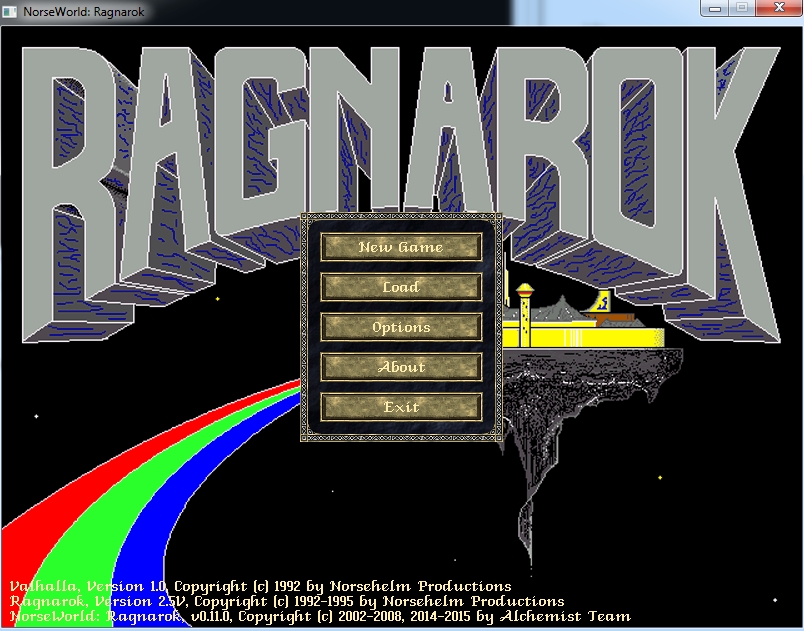Minimize the NorseWorld: Ragnarok window
This screenshot has width=804, height=631.
tap(715, 8)
